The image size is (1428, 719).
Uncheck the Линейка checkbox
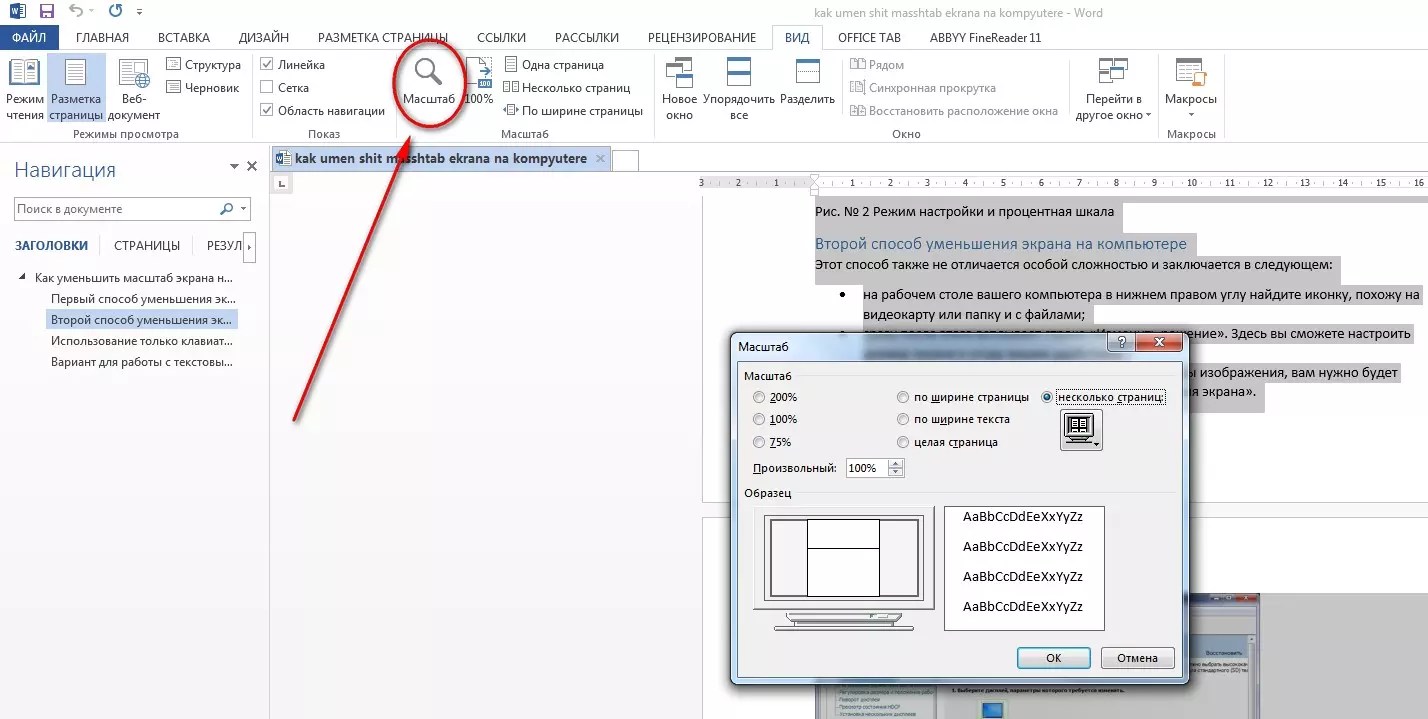[267, 65]
